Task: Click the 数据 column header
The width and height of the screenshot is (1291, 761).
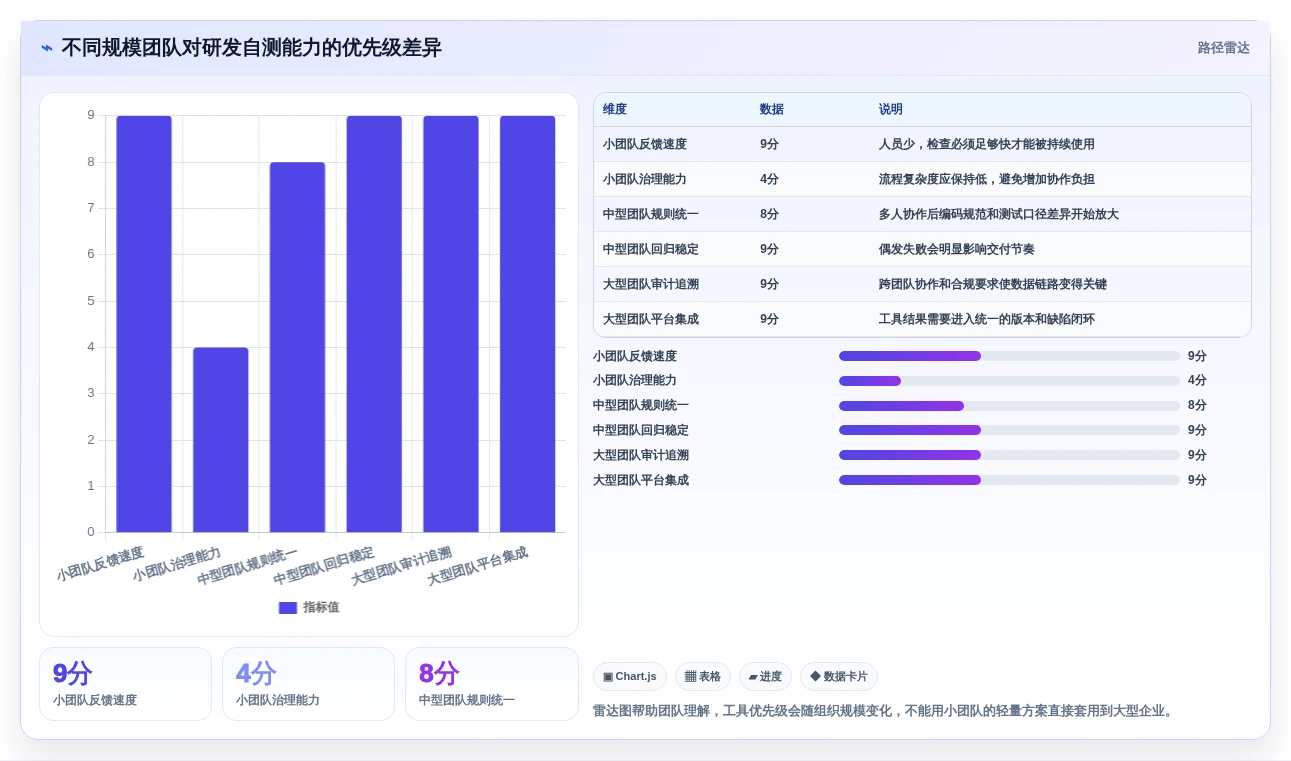Action: click(772, 109)
